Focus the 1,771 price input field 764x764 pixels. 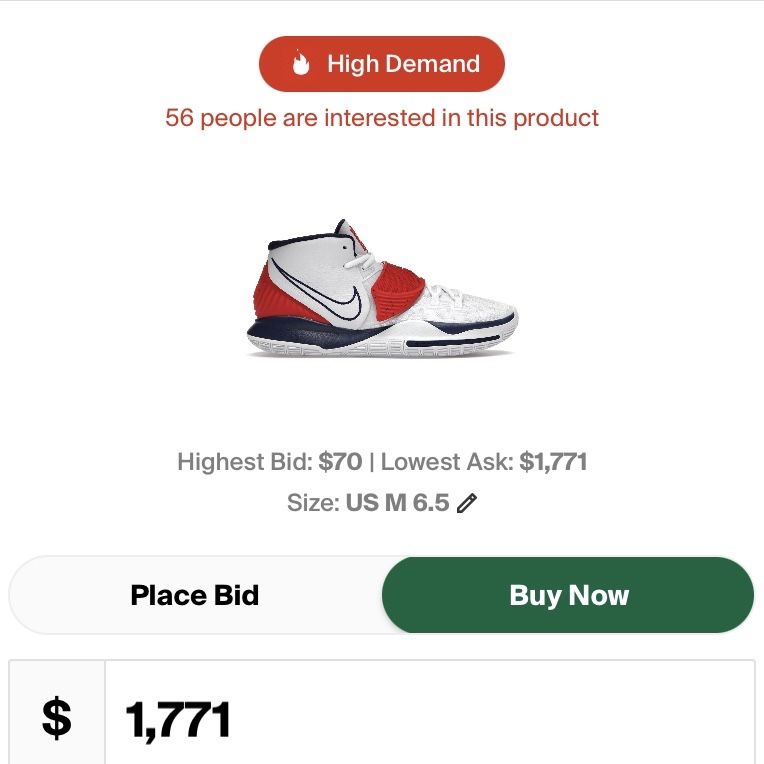[x=430, y=714]
